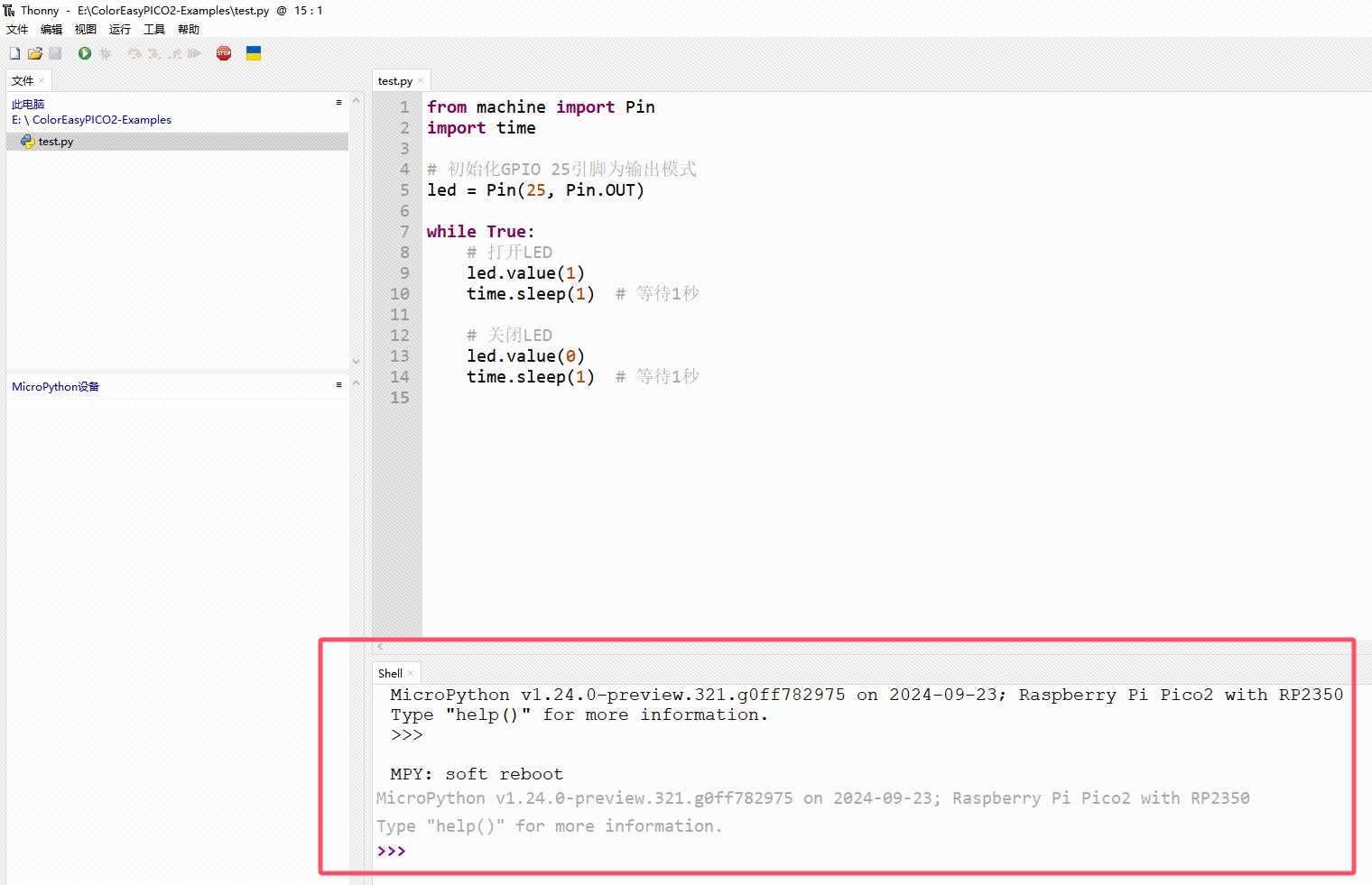This screenshot has width=1372, height=885.
Task: Click the 'led.value(1)' line
Action: pyautogui.click(x=525, y=273)
